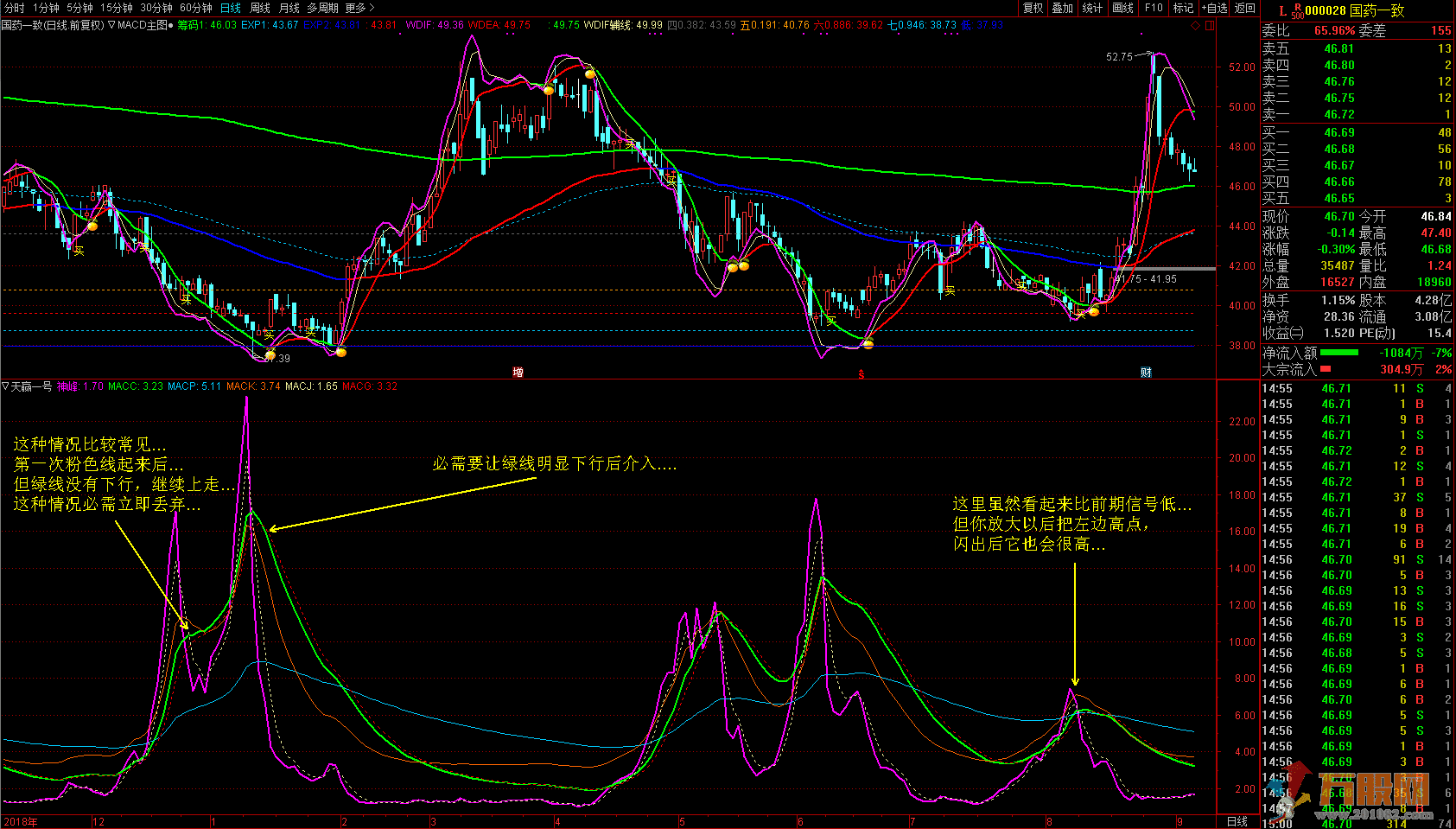Click the L margin-trading marker icon
1456x829 pixels.
tap(1282, 11)
